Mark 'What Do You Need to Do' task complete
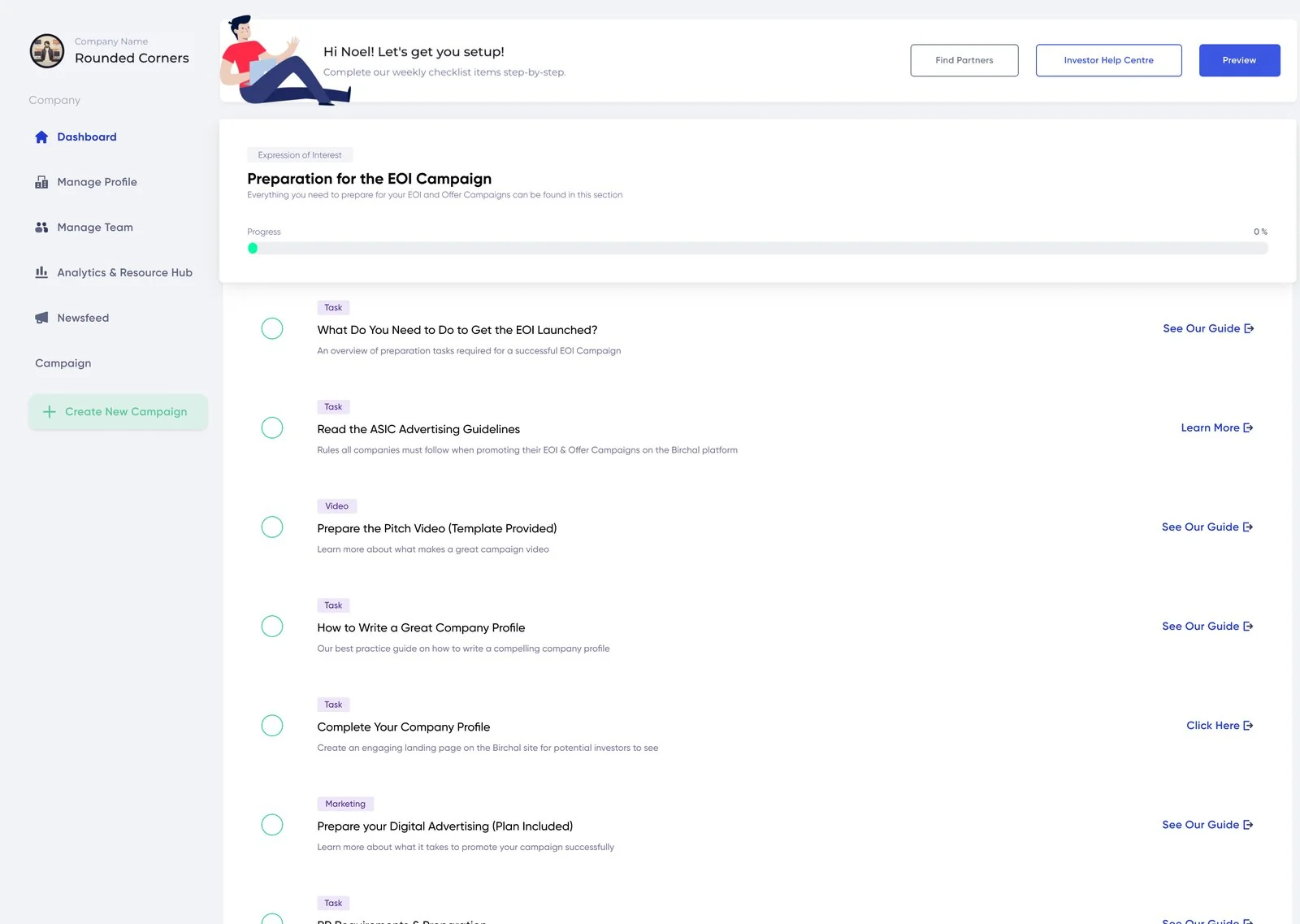Screen dimensions: 1300x924 point(272,328)
